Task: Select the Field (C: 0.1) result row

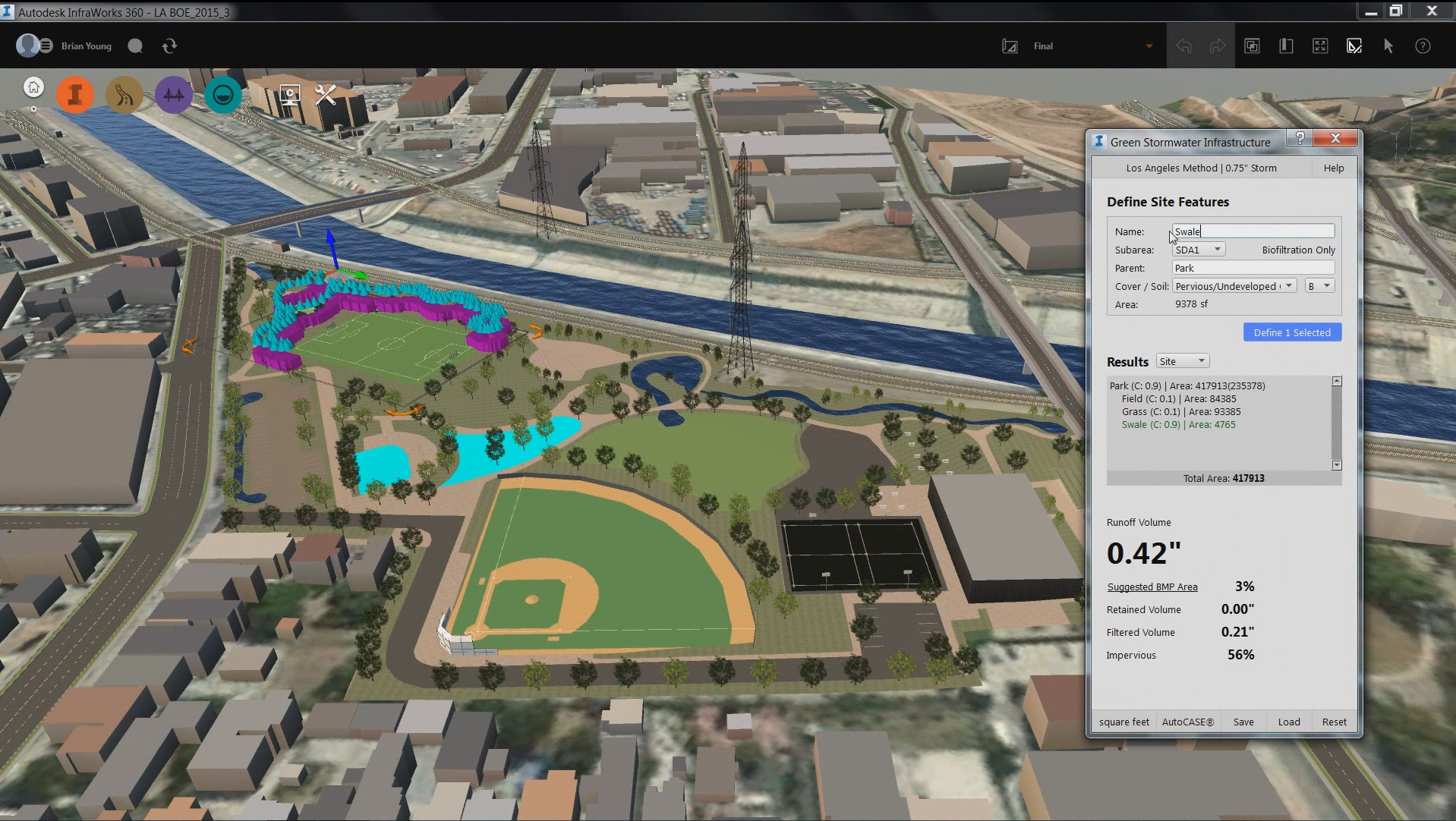Action: click(1179, 398)
